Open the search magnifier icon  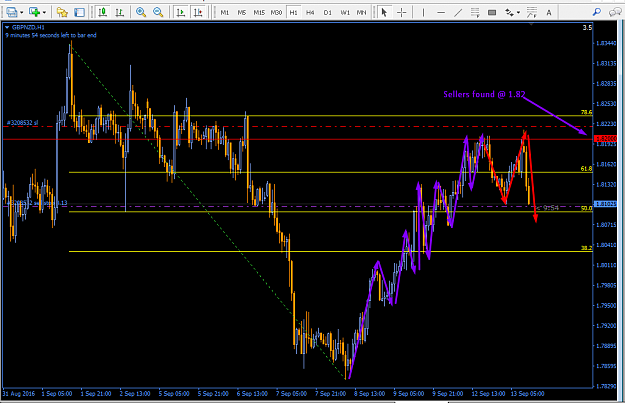pos(597,12)
